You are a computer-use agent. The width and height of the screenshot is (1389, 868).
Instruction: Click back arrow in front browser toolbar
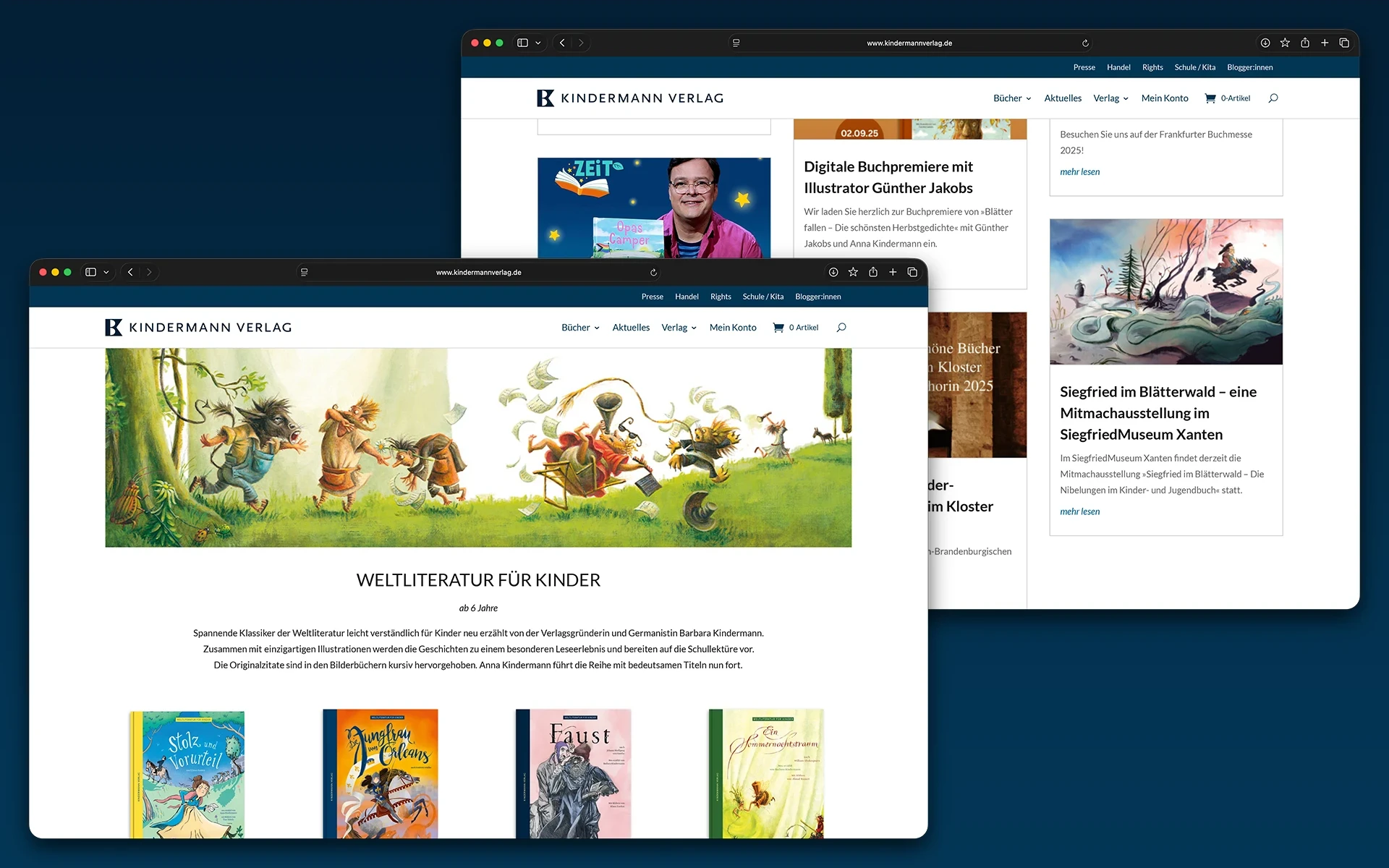(130, 272)
